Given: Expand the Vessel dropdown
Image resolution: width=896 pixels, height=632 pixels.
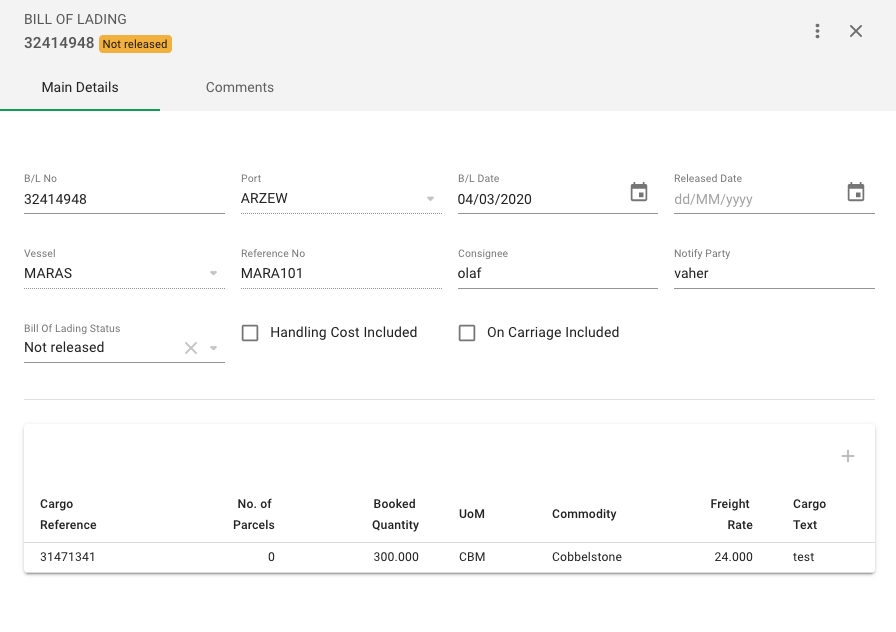Looking at the screenshot, I should (214, 273).
